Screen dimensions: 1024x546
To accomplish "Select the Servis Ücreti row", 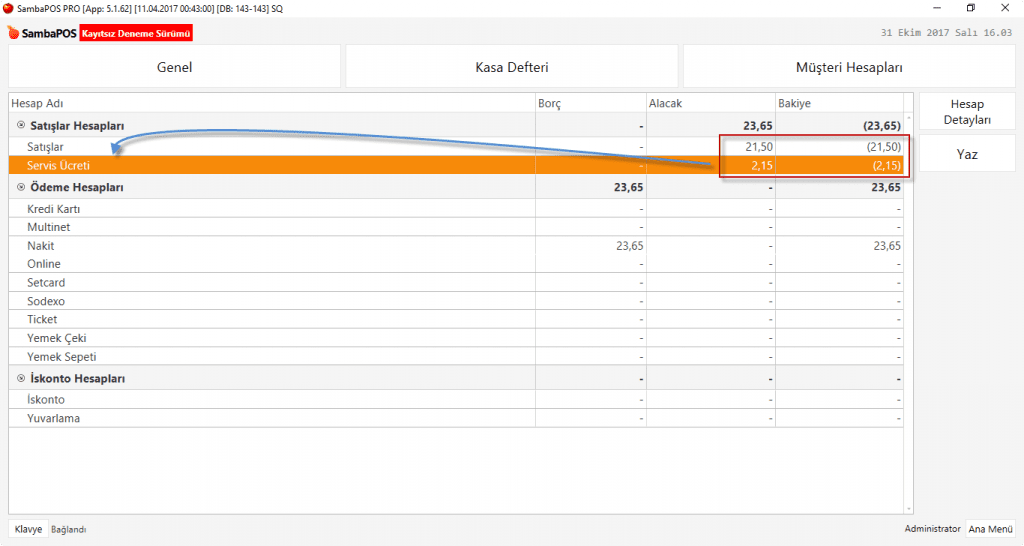I will (x=58, y=166).
